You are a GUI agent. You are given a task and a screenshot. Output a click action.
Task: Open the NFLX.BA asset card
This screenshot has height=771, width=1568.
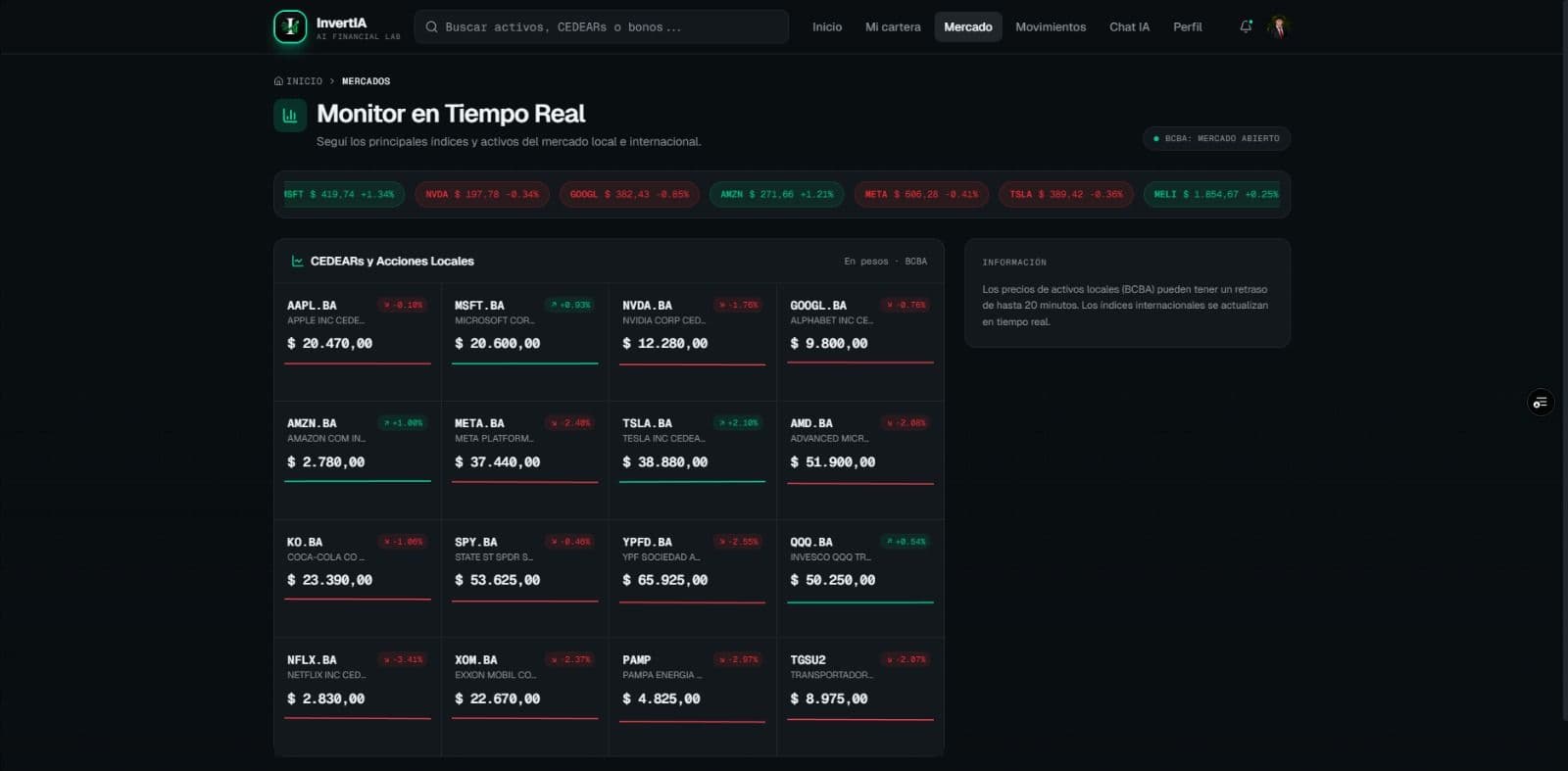pos(358,697)
